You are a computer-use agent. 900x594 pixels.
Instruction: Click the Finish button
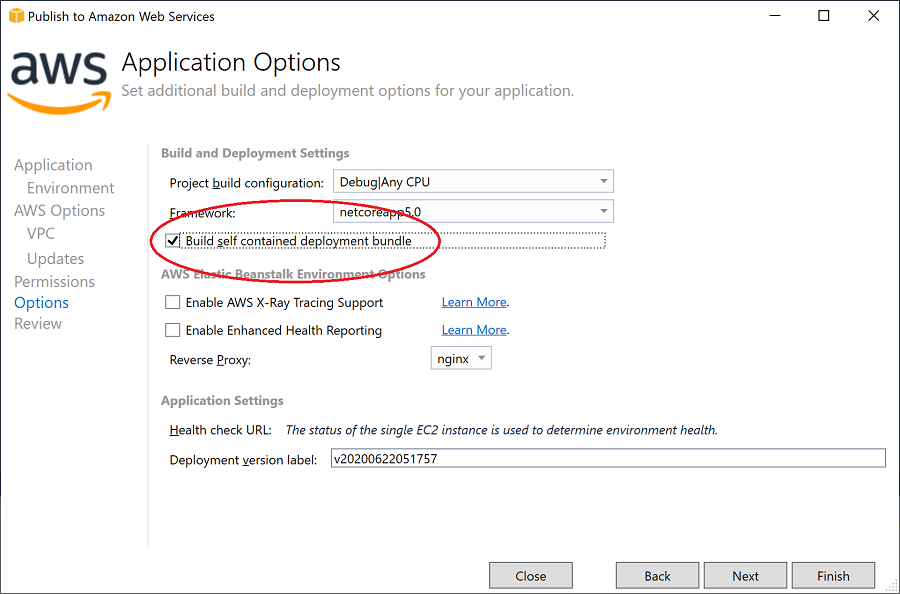[833, 575]
